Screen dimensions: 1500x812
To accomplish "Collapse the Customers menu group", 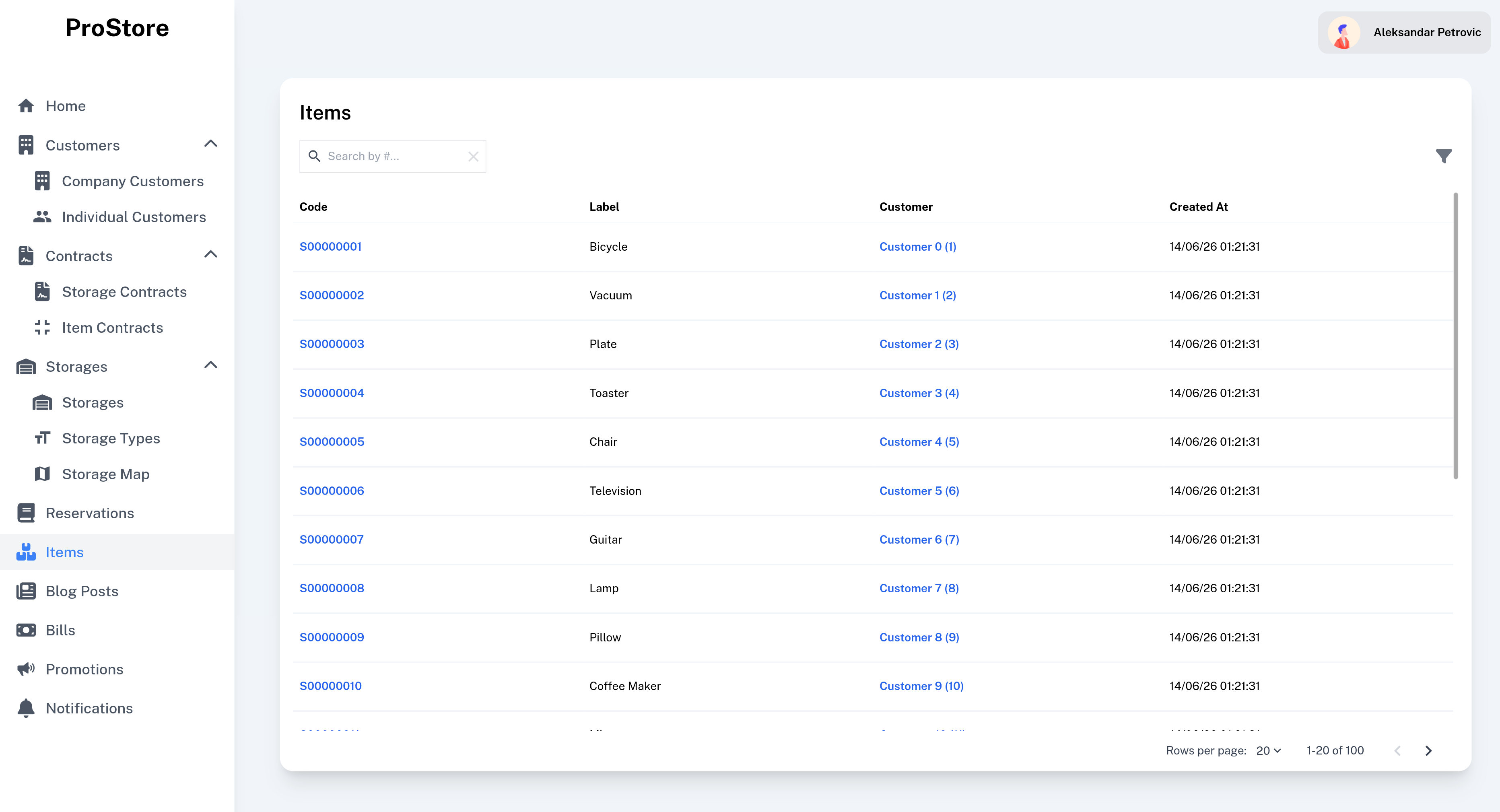I will point(211,144).
